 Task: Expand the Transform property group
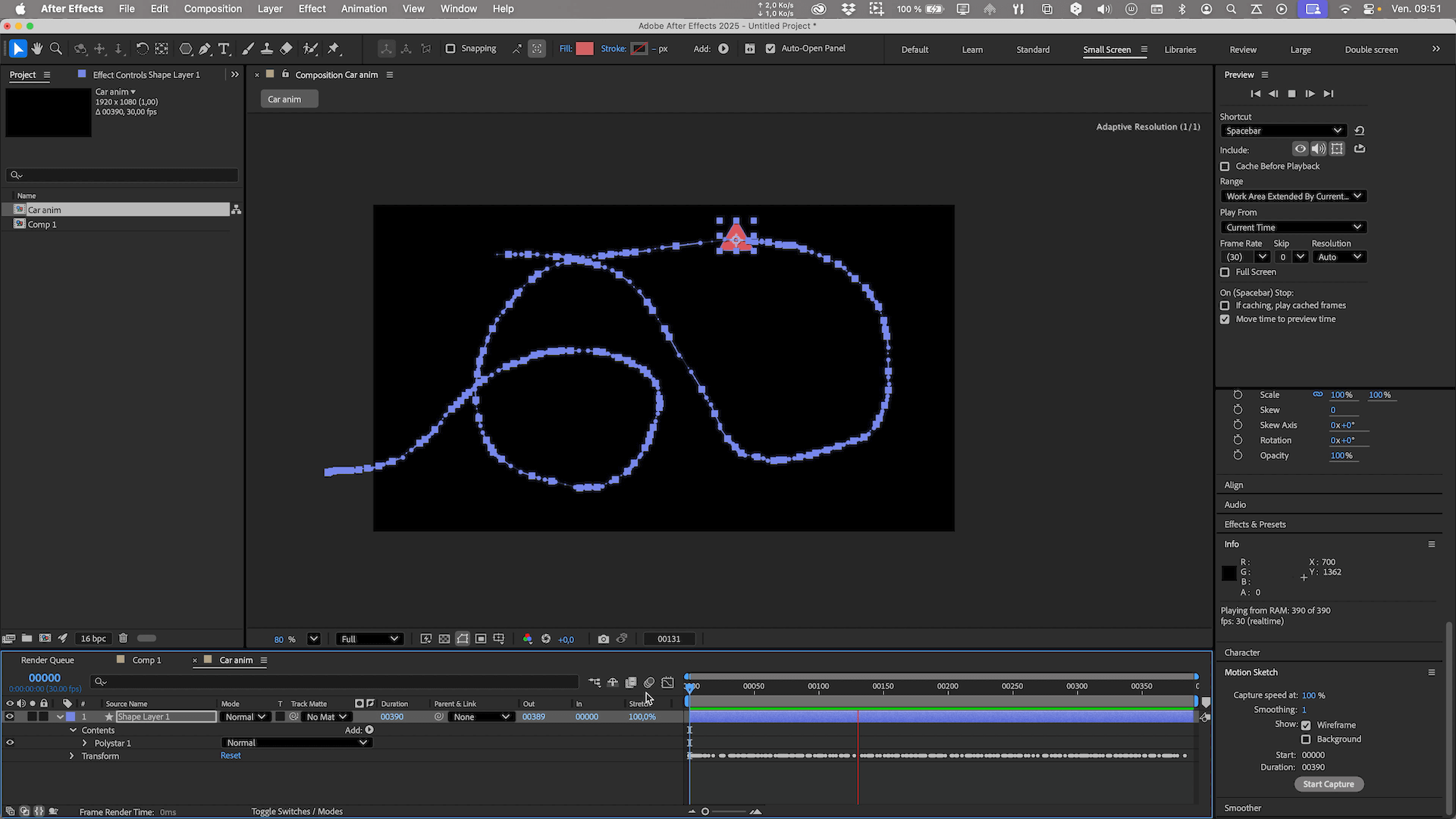coord(72,756)
